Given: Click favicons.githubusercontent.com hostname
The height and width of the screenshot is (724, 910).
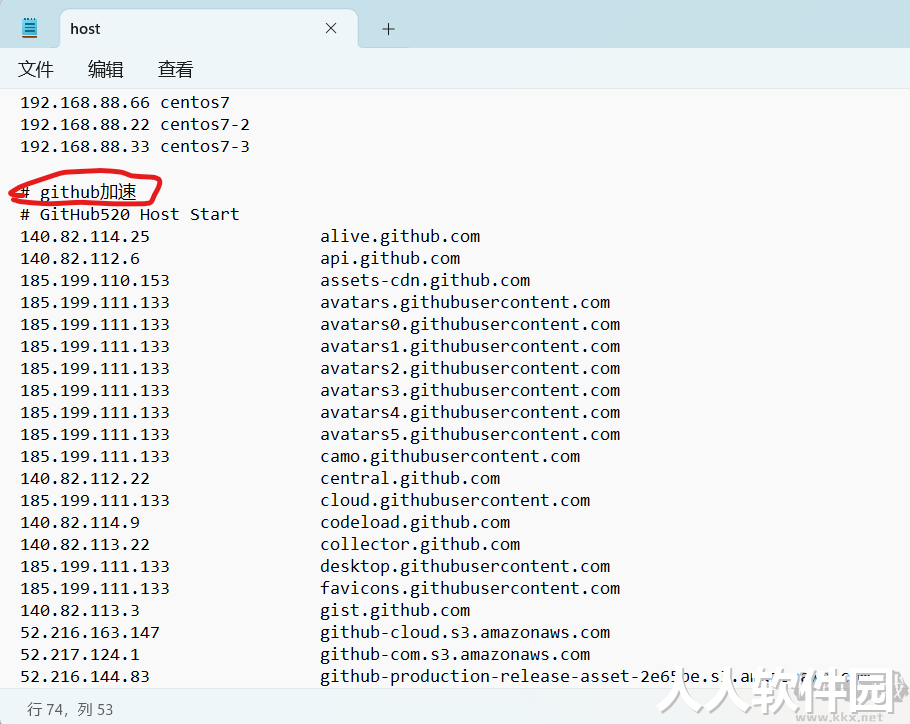Looking at the screenshot, I should click(470, 588).
